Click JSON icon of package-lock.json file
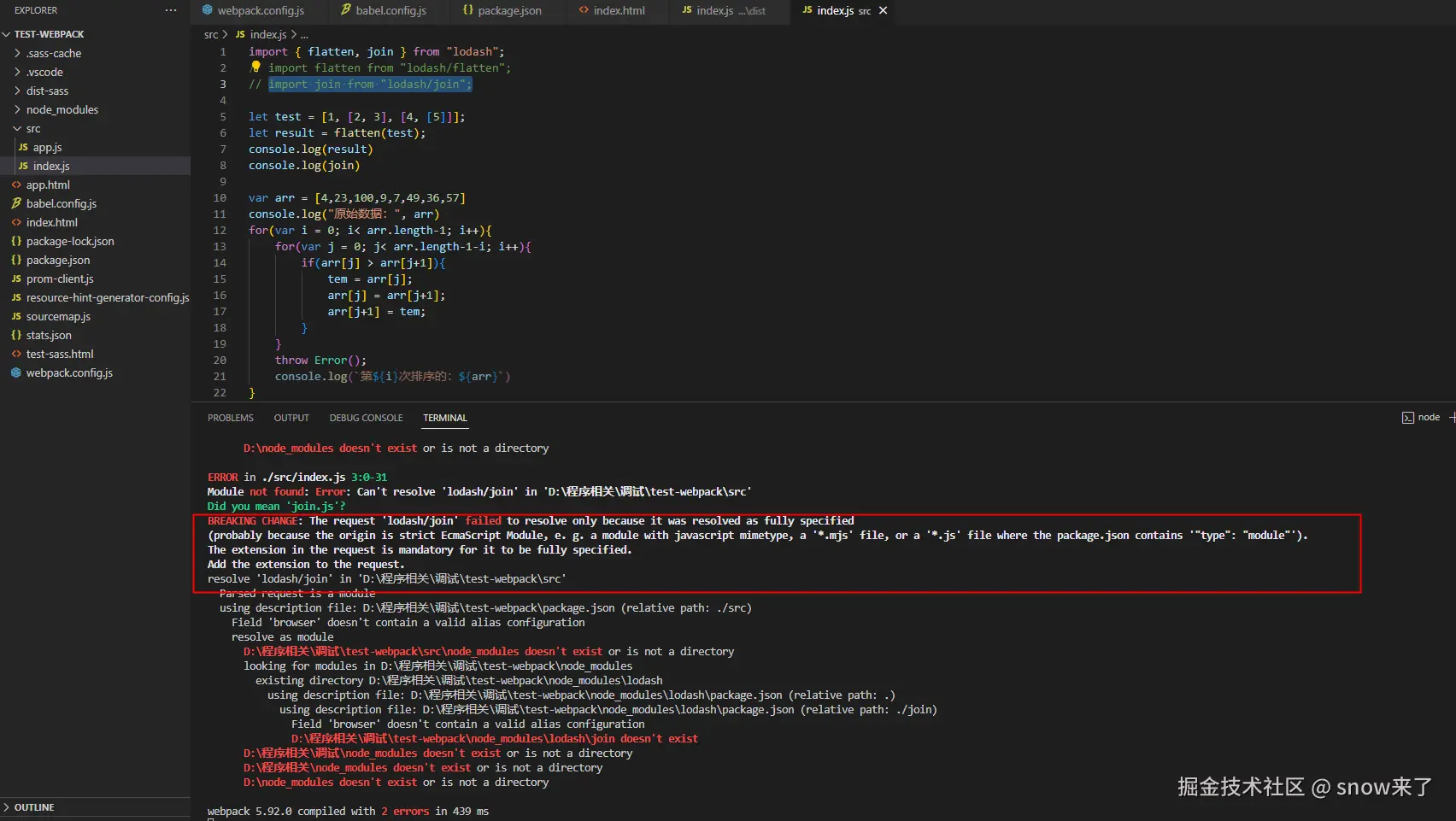The width and height of the screenshot is (1456, 821). click(16, 241)
